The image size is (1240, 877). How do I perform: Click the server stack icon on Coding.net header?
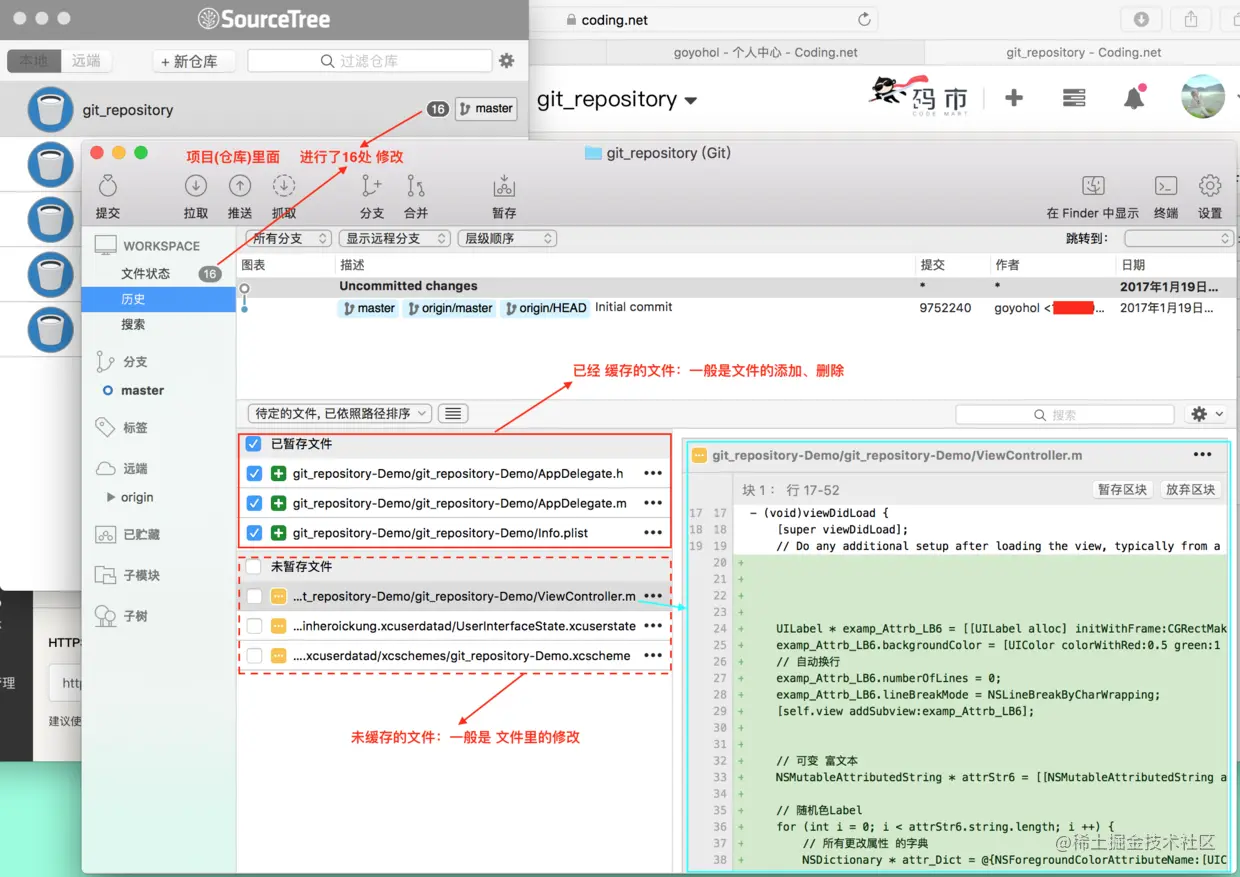point(1074,98)
